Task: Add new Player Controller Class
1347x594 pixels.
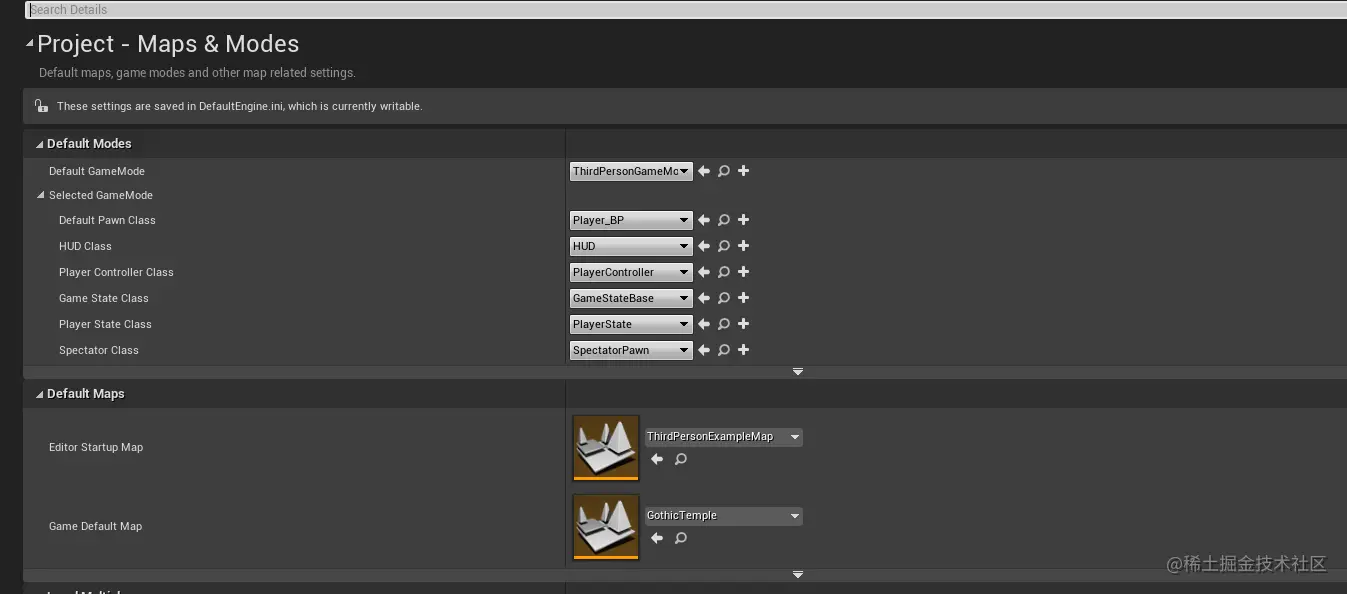Action: coord(744,272)
